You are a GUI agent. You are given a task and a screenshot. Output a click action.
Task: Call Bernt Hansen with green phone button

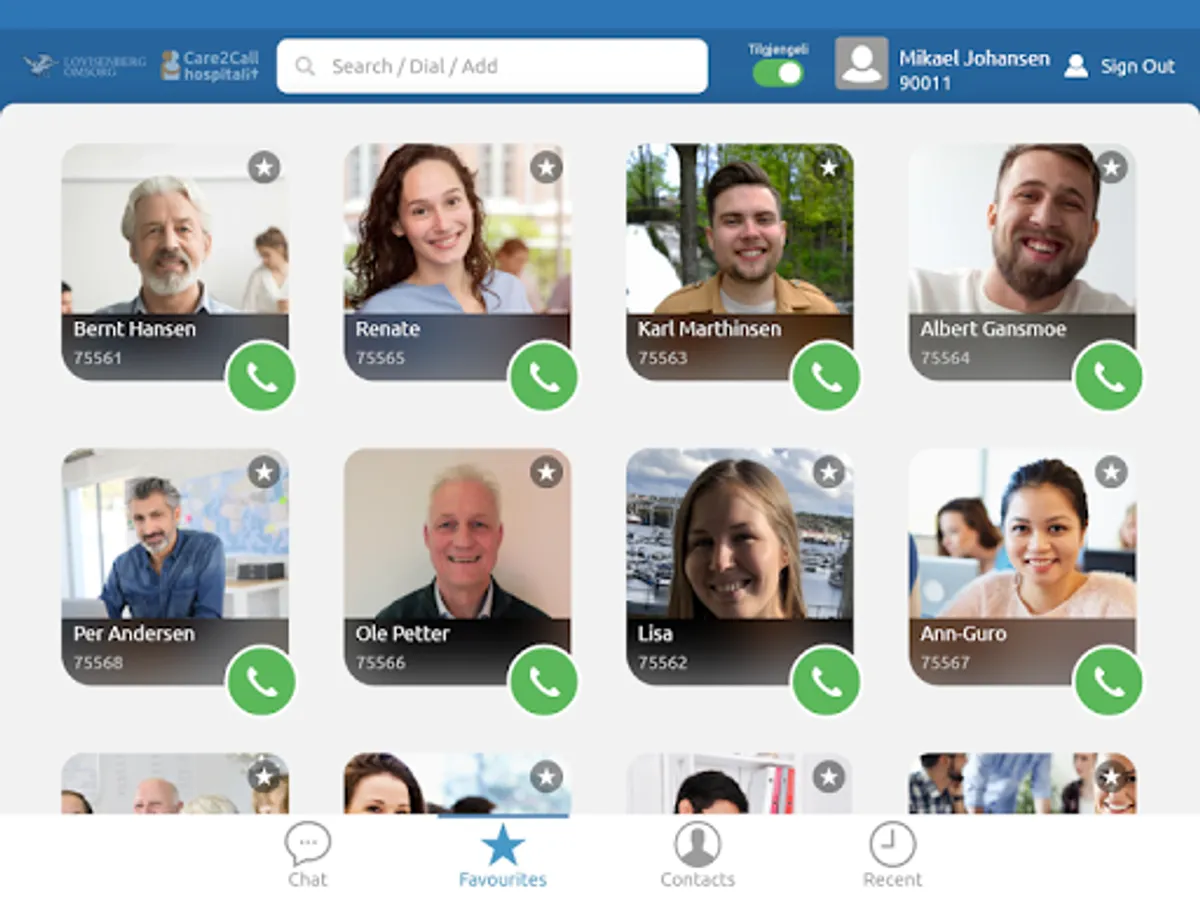[261, 377]
